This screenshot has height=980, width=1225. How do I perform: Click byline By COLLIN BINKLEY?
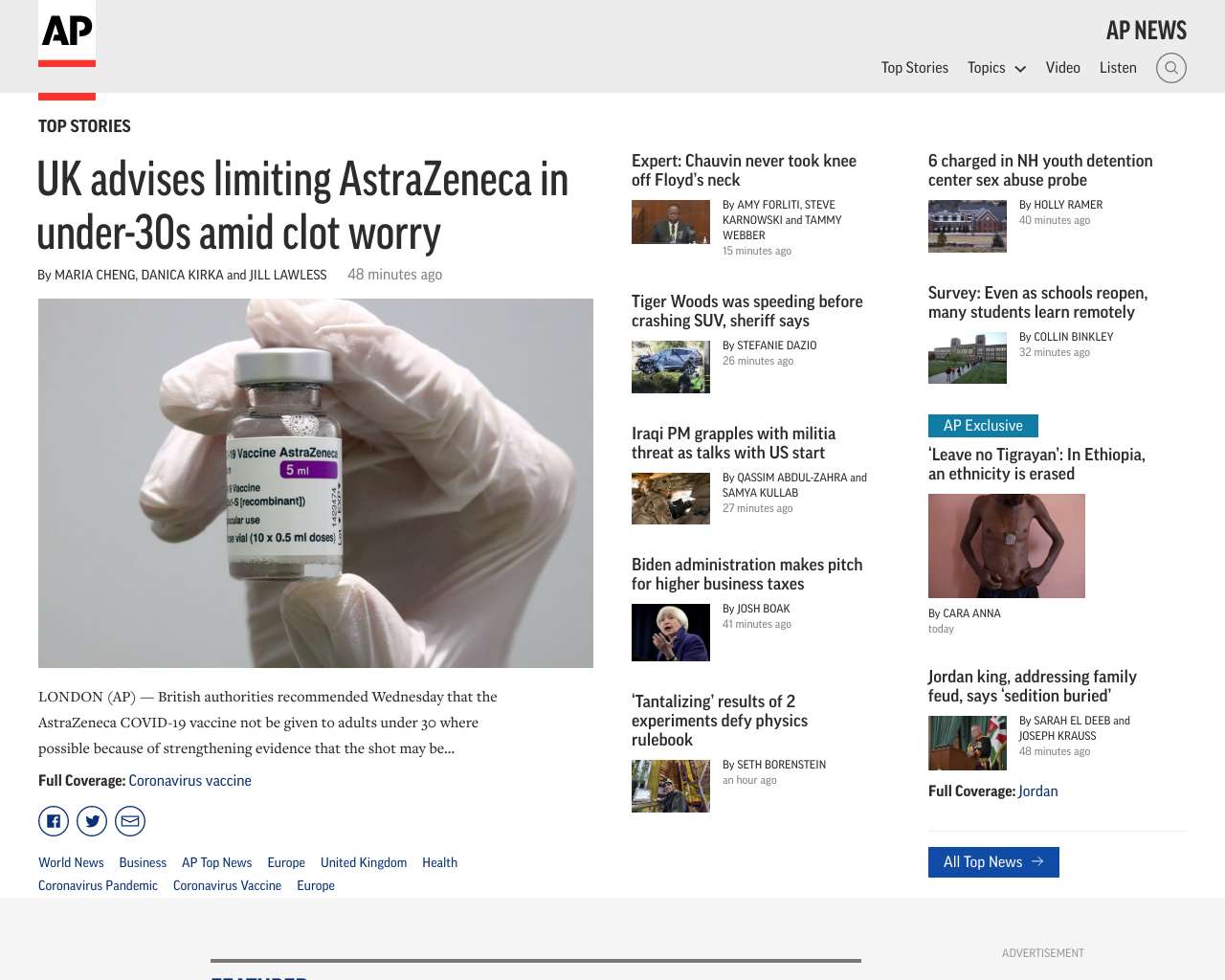[x=1066, y=337]
